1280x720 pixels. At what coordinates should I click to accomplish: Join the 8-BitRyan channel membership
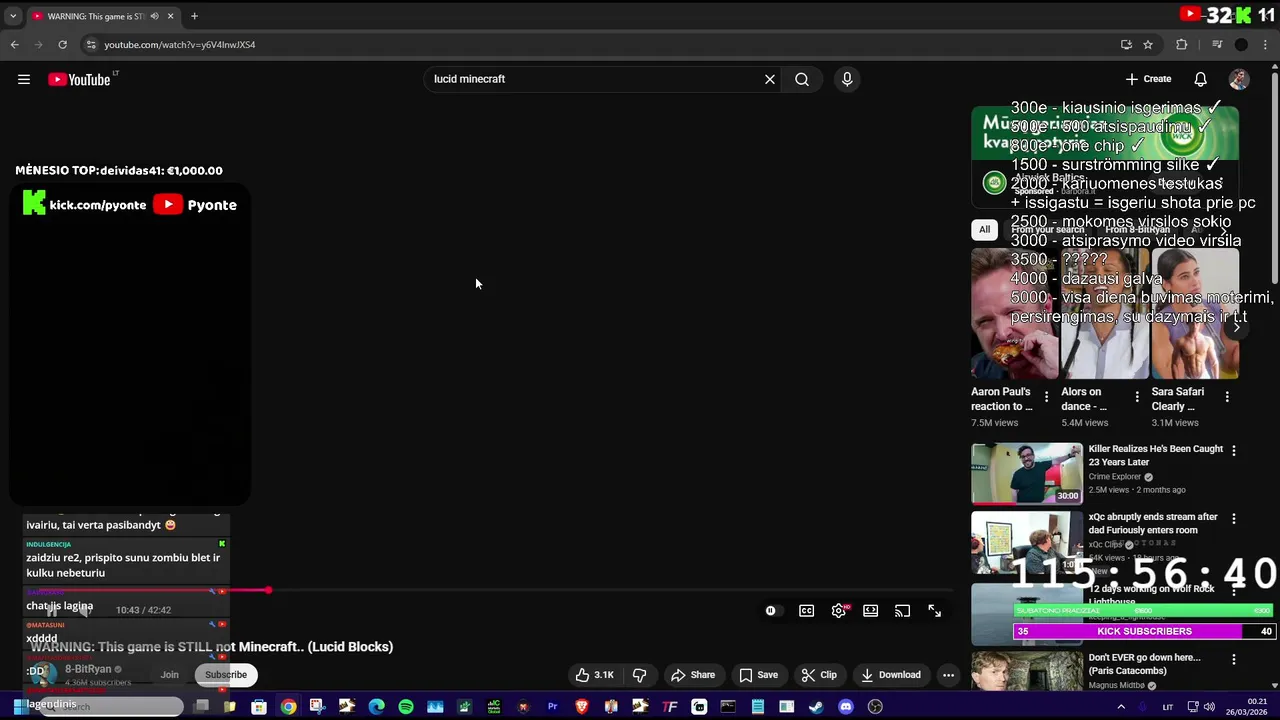[170, 675]
